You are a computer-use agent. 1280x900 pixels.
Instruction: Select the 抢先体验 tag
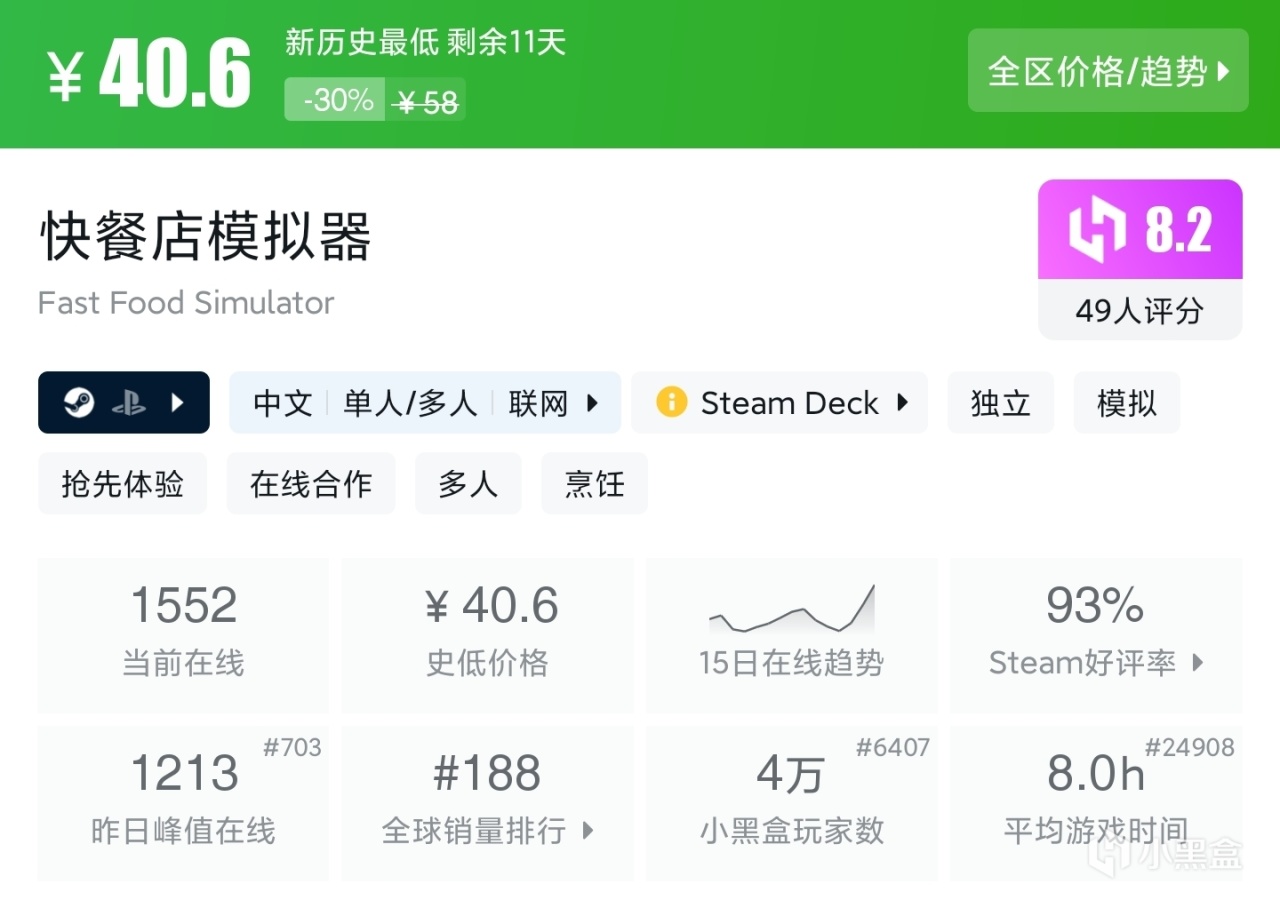tap(122, 484)
